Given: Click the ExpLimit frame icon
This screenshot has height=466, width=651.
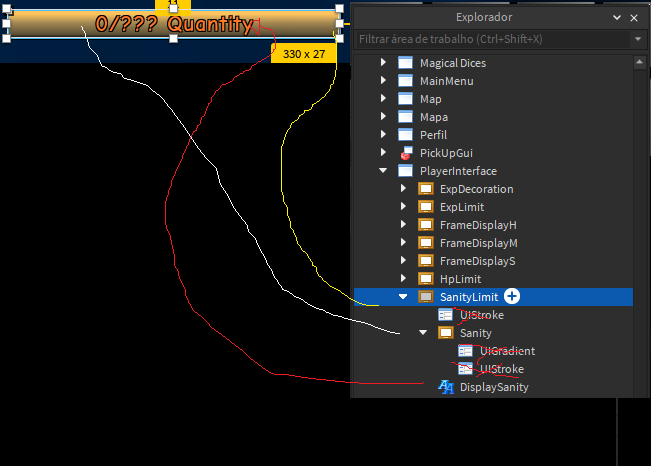Looking at the screenshot, I should (x=426, y=207).
